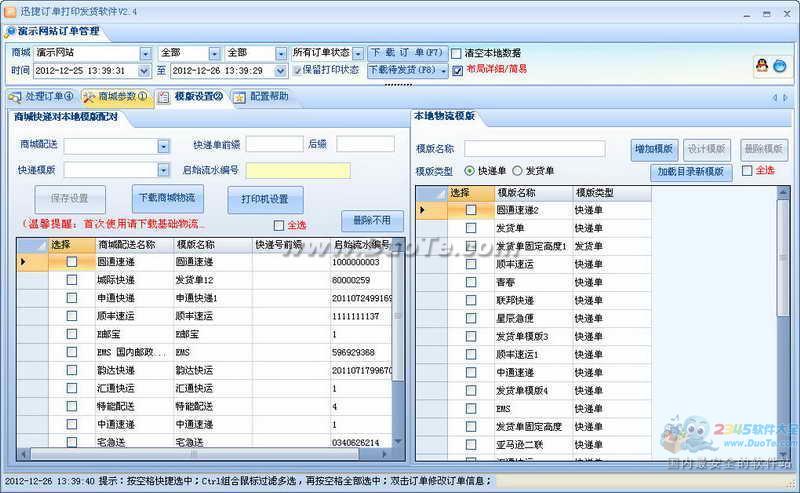Open the 配置帮助 tab
The width and height of the screenshot is (800, 493).
261,96
